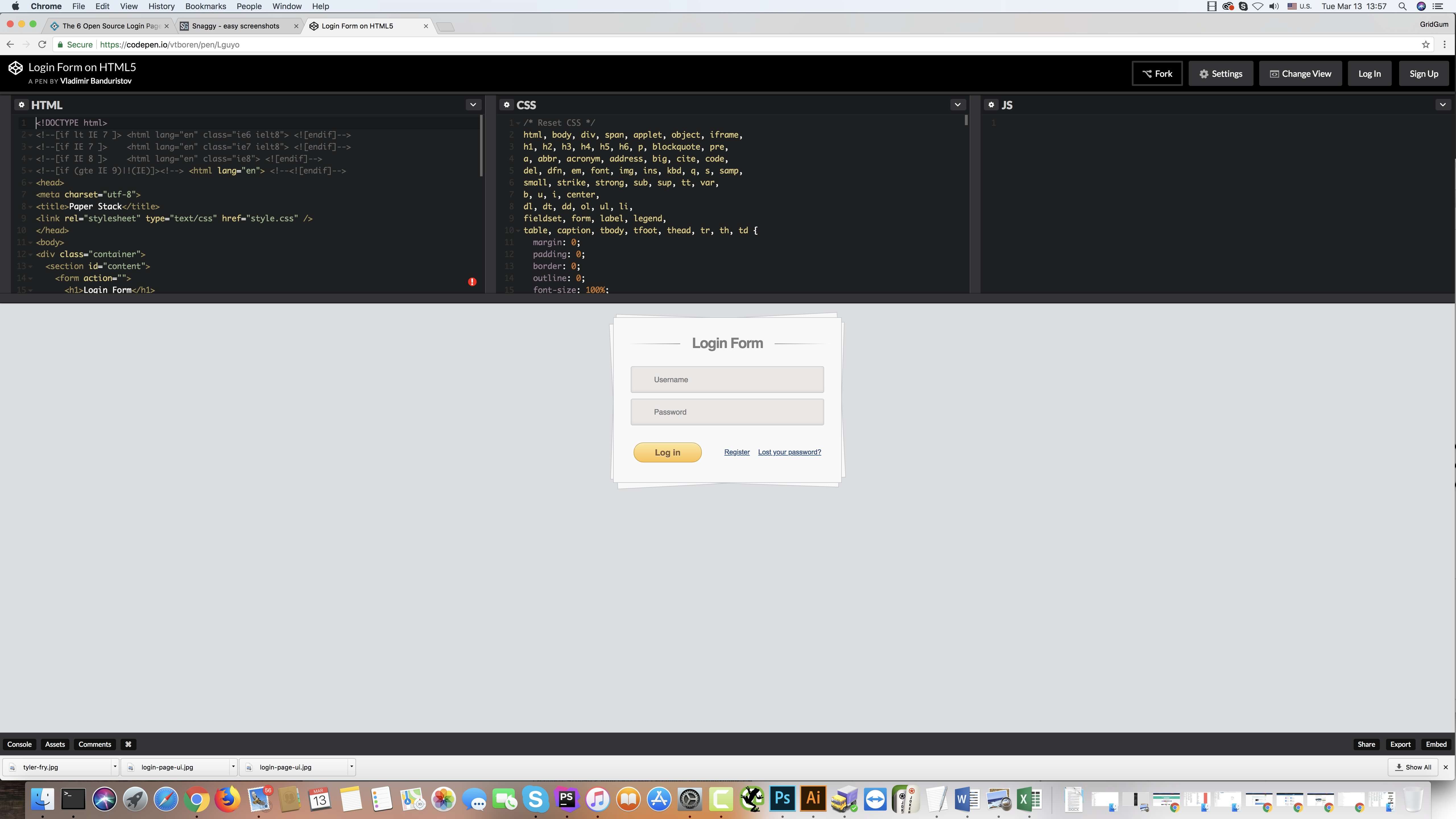This screenshot has width=1456, height=819.
Task: Open the Window menu
Action: click(287, 6)
